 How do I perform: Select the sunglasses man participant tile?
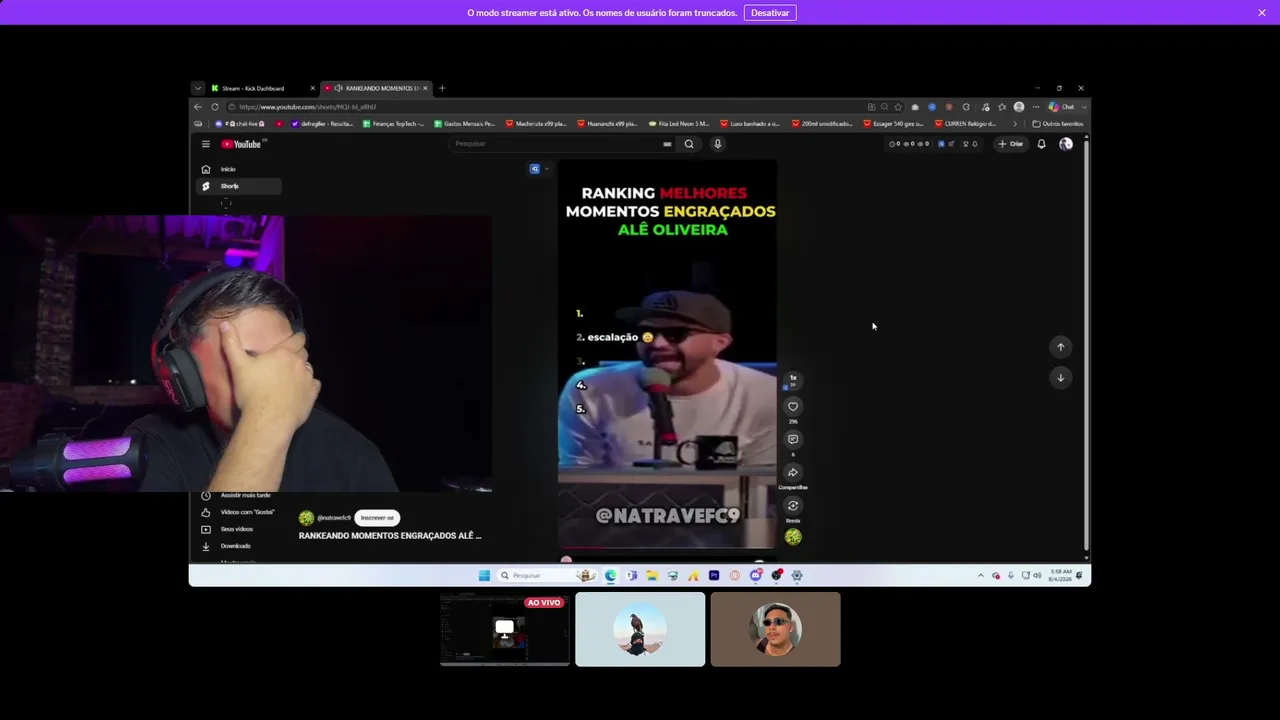click(775, 629)
